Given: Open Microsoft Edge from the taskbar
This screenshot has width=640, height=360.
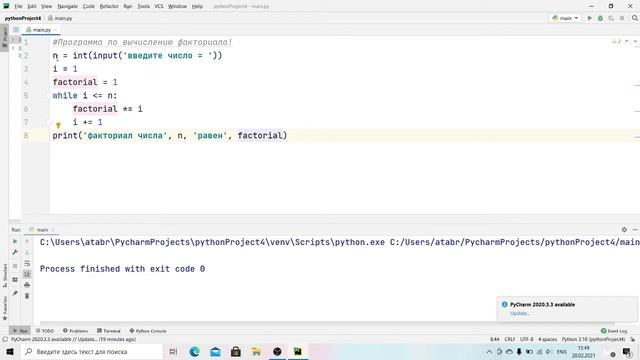Looking at the screenshot, I should click(194, 351).
